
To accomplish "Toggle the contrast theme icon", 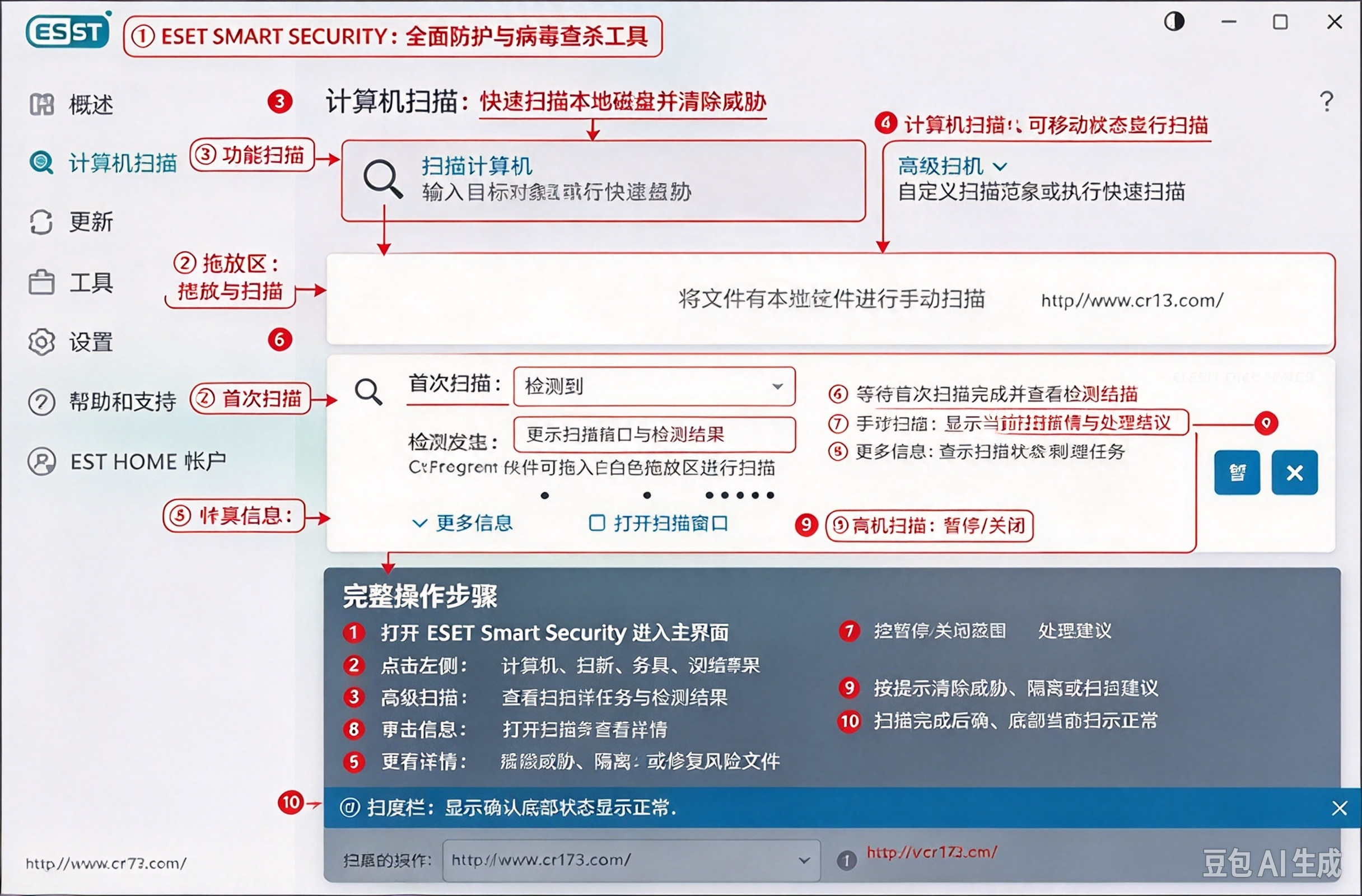I will (1174, 22).
